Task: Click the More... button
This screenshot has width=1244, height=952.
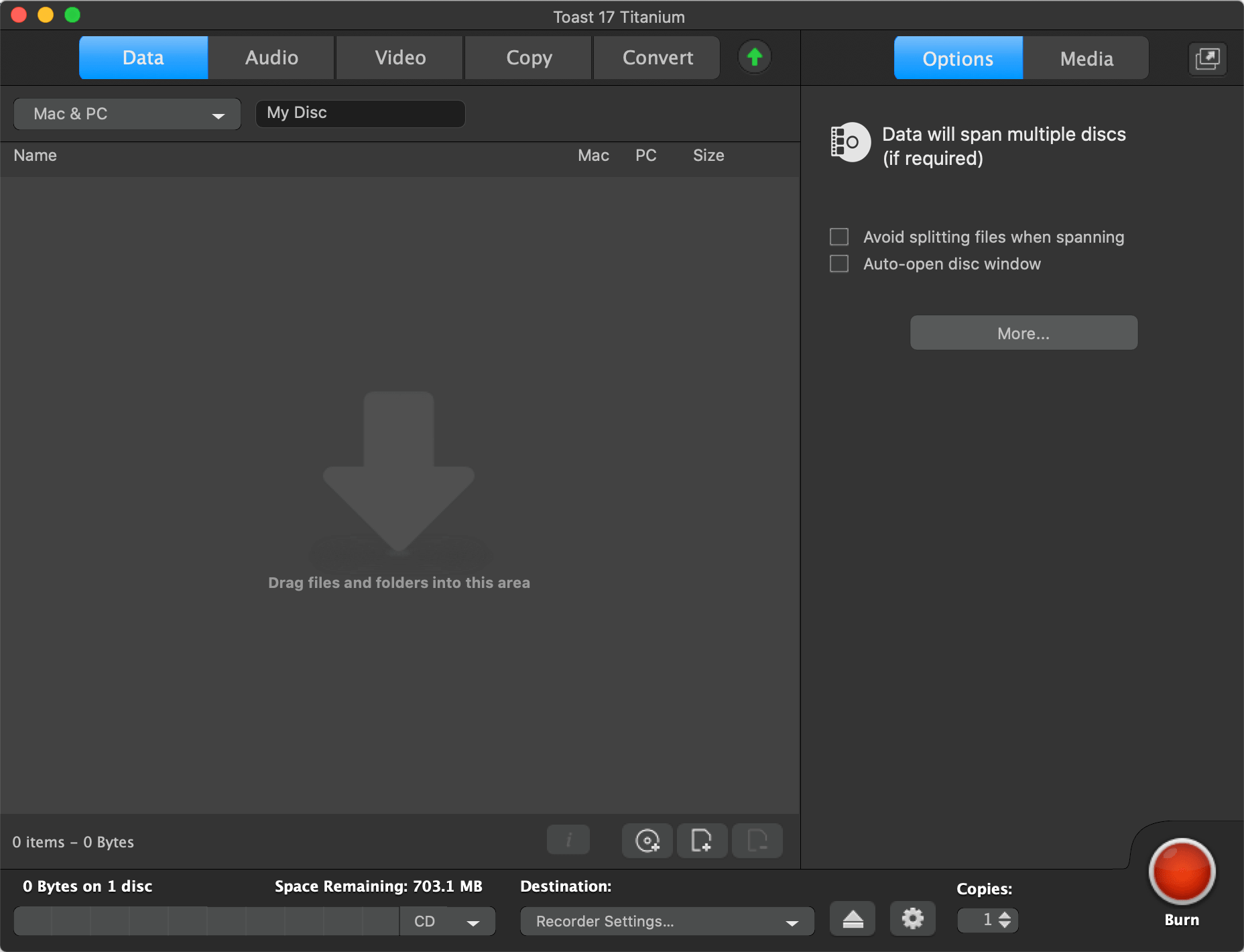Action: coord(1023,333)
